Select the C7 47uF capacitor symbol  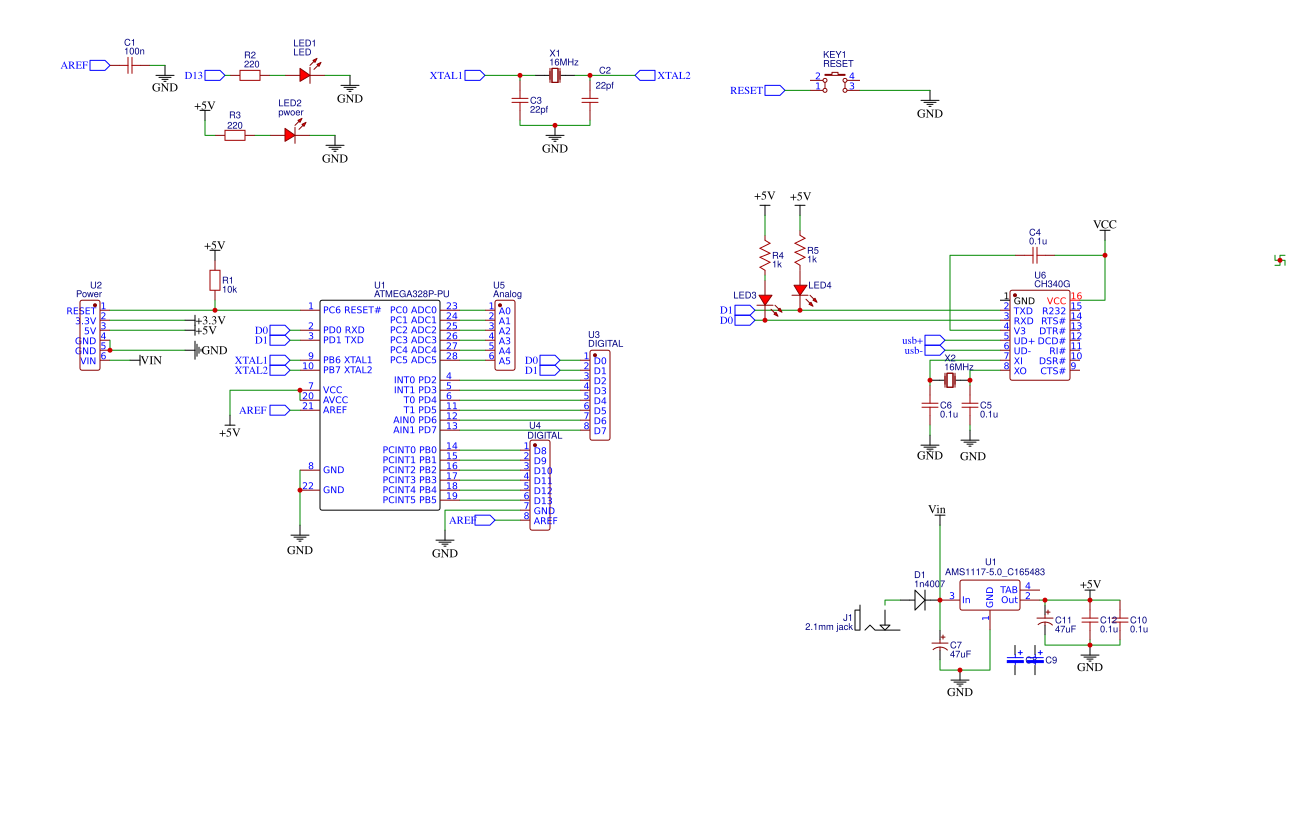click(x=940, y=645)
